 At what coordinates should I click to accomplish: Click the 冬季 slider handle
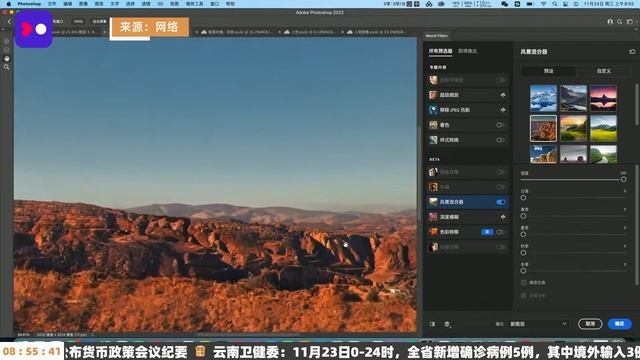(523, 271)
